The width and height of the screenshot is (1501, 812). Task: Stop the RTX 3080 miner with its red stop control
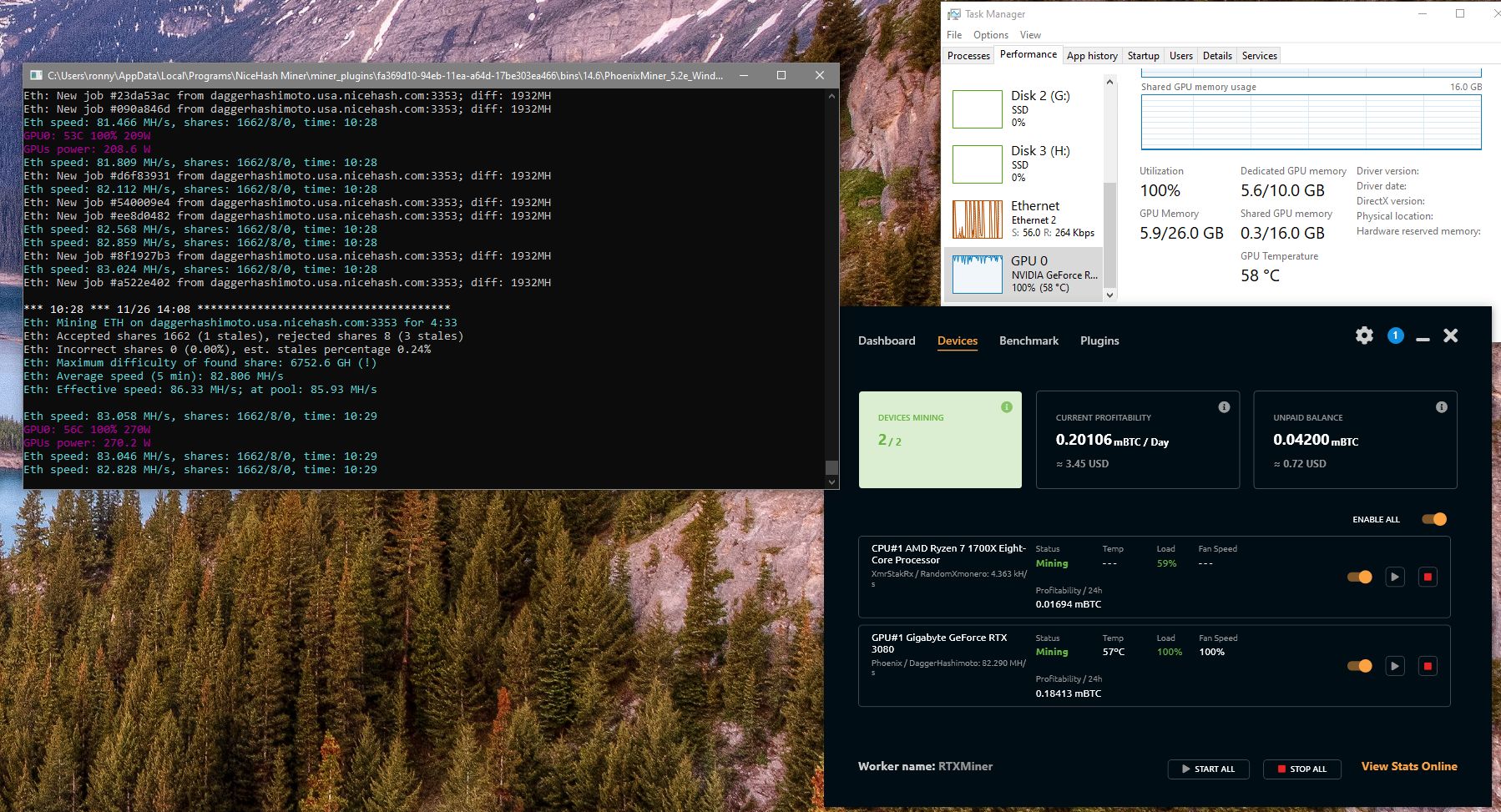[1428, 666]
